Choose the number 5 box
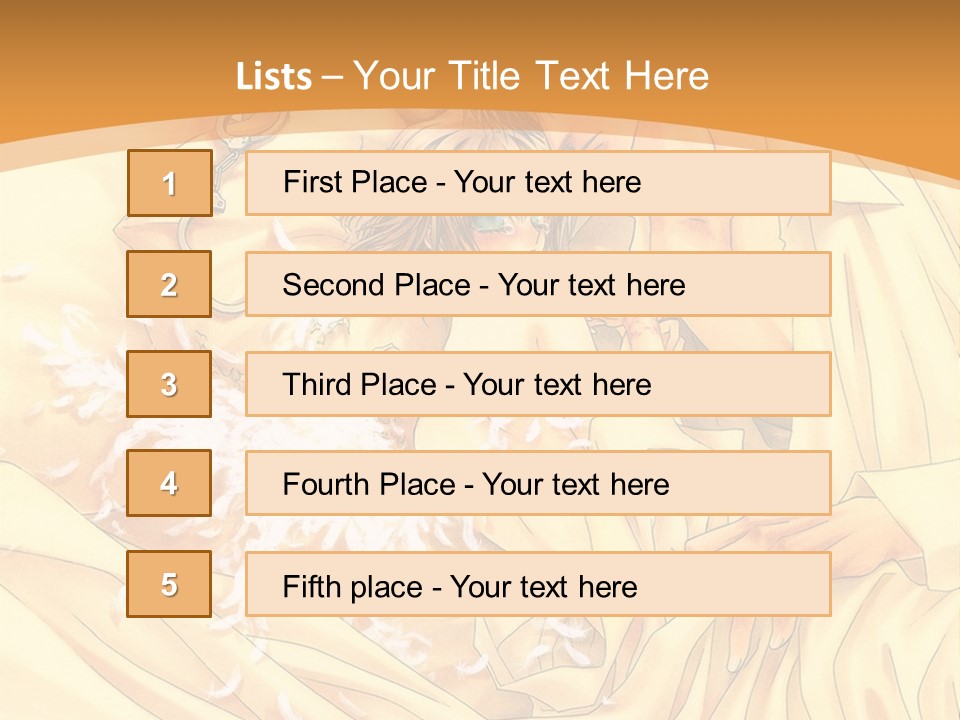960x720 pixels. tap(169, 584)
